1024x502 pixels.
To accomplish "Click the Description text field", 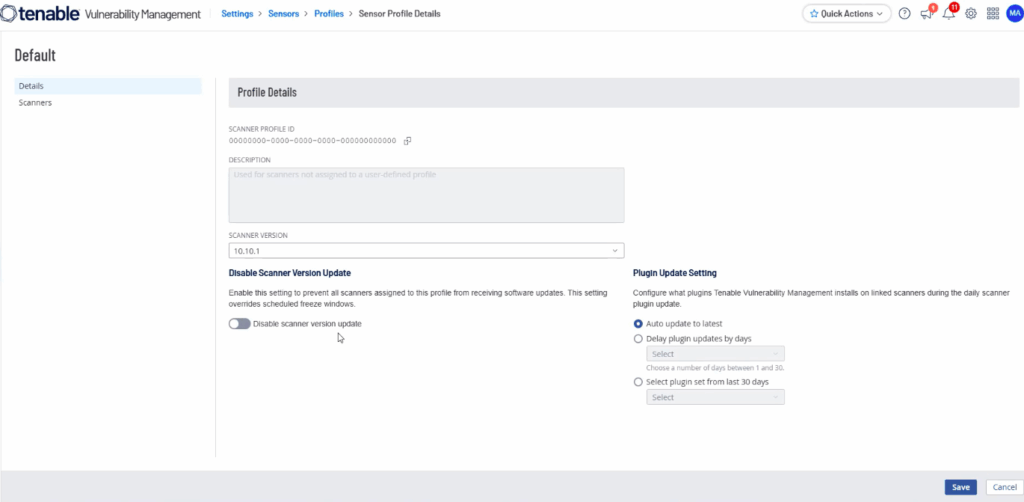I will pyautogui.click(x=426, y=194).
